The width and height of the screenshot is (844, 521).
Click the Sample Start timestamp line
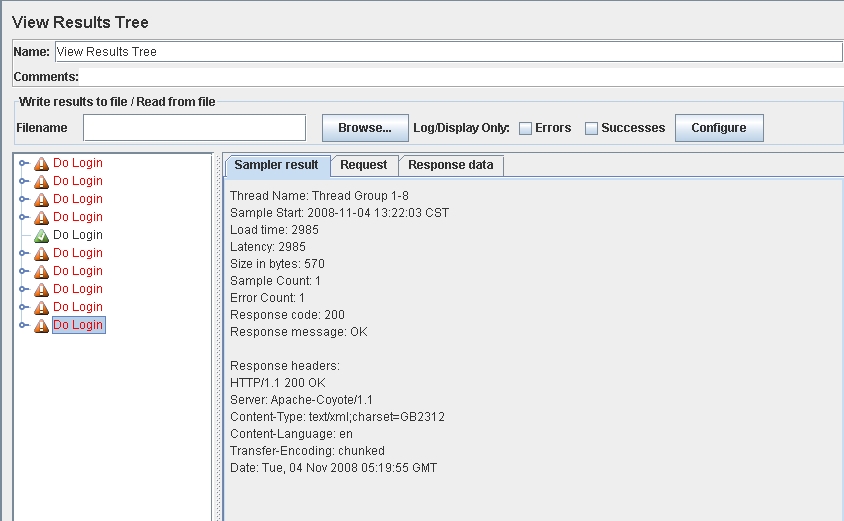point(339,213)
